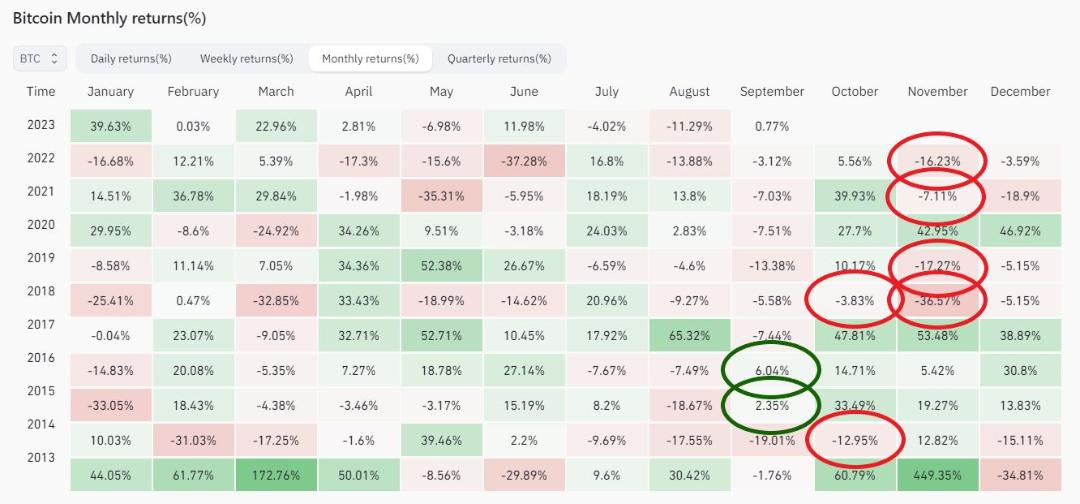Viewport: 1080px width, 504px height.
Task: Click the 46.92% December 2020 cell
Action: [x=1020, y=231]
